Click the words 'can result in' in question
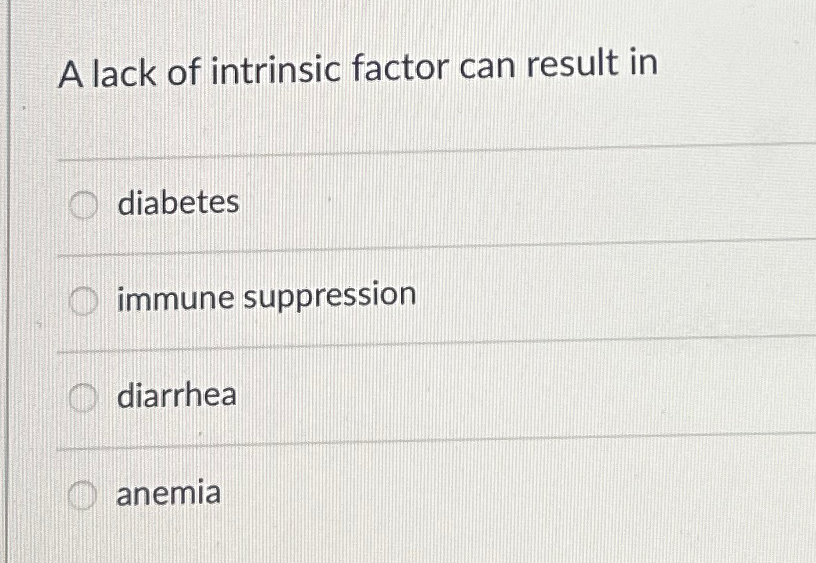The width and height of the screenshot is (816, 563). (559, 63)
